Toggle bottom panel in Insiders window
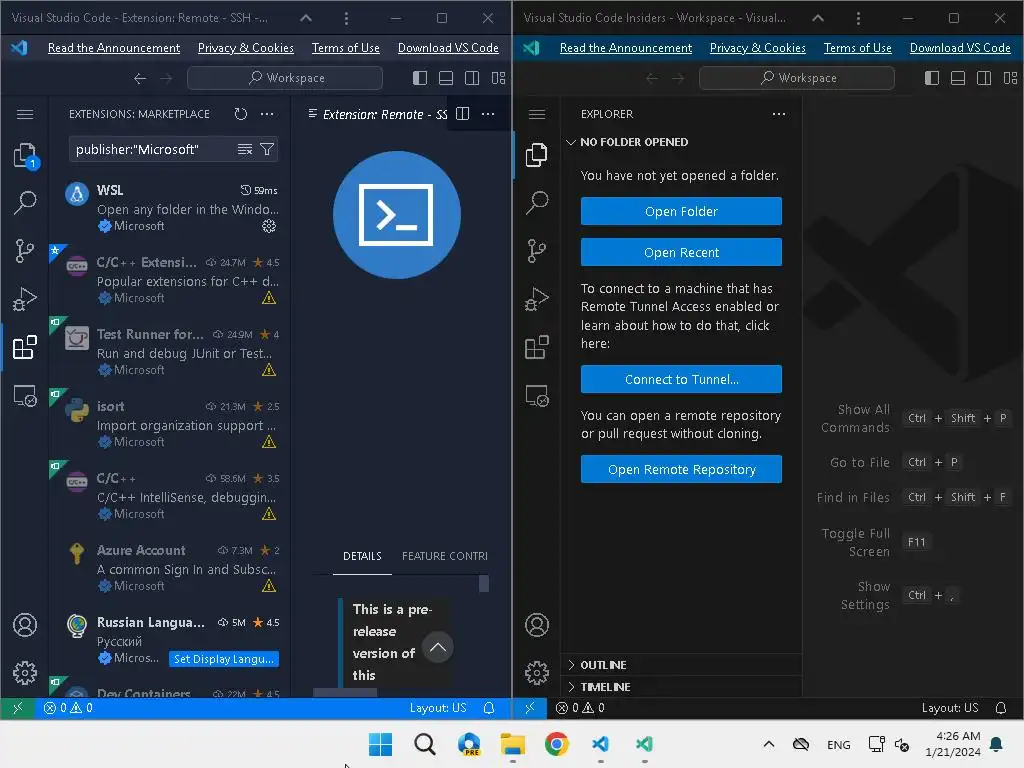 pos(958,78)
